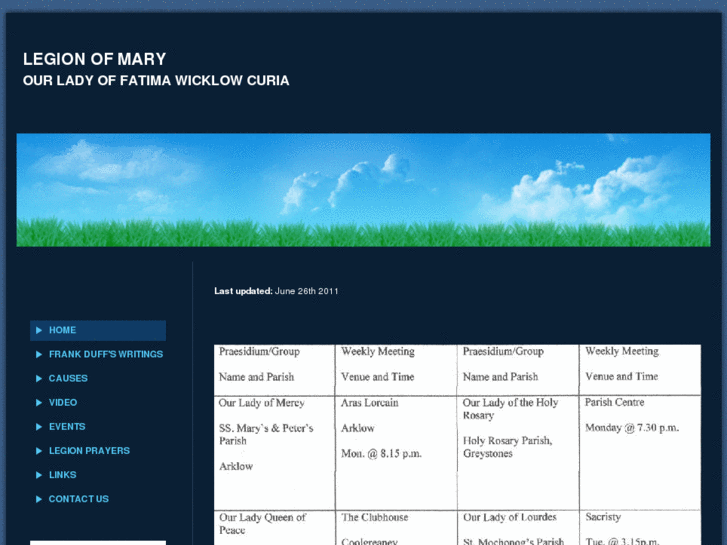Select the Mon. @ 8.15 p.m. text
The width and height of the screenshot is (727, 545).
[381, 454]
